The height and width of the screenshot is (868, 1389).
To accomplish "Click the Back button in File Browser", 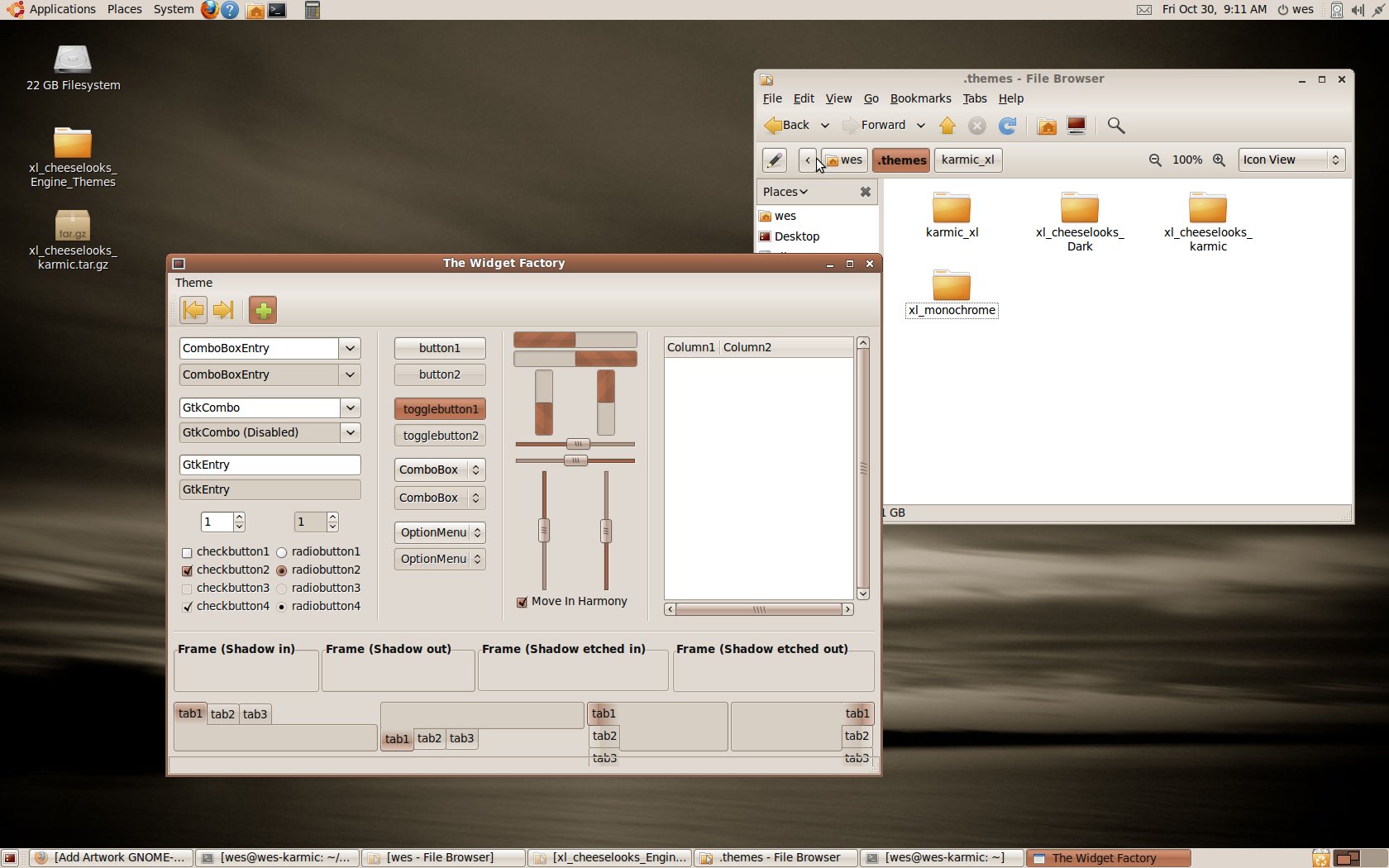I will (787, 126).
